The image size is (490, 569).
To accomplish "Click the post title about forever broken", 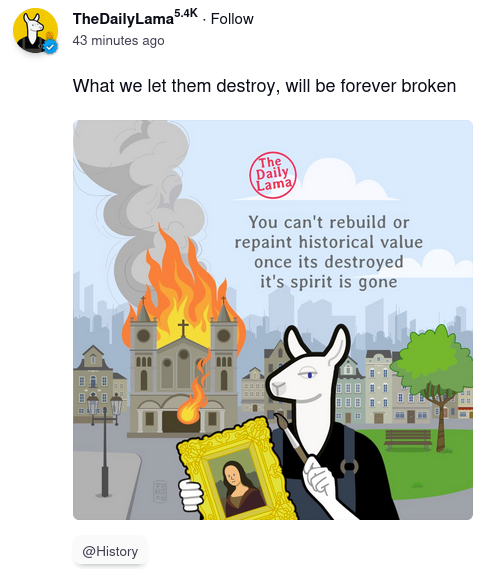I will 264,86.
